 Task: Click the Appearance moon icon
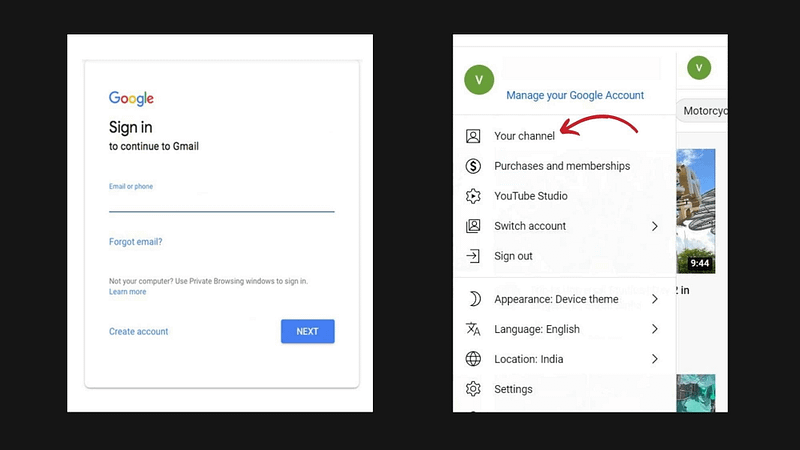point(474,299)
